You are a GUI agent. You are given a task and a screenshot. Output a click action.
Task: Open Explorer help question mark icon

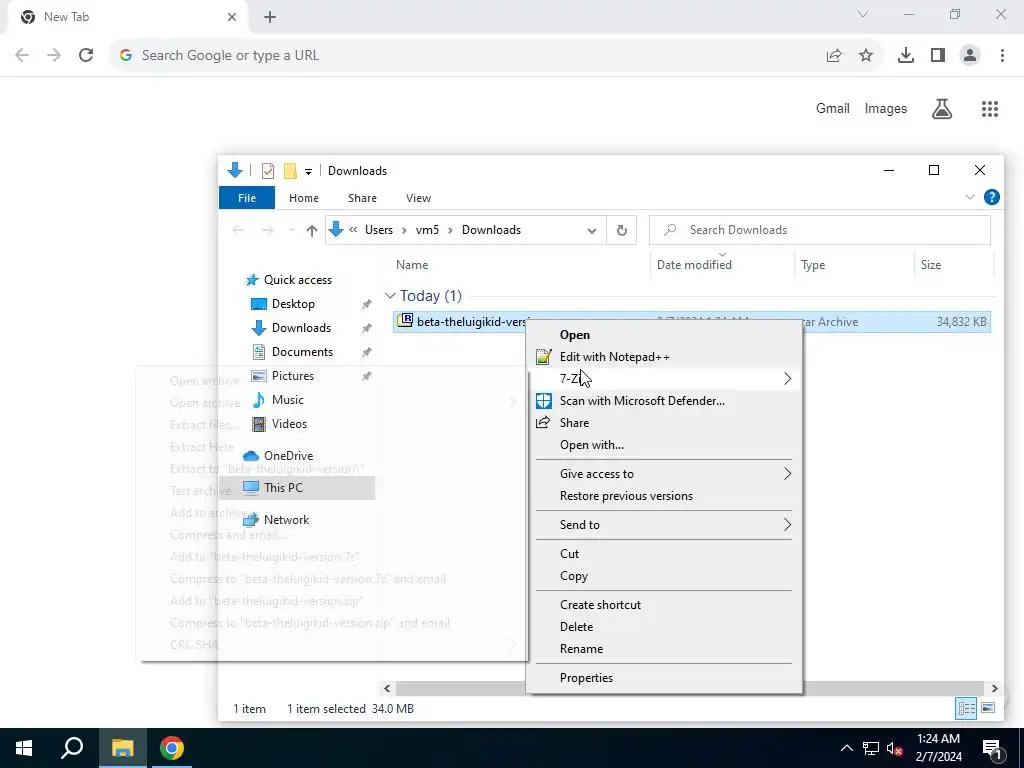991,197
